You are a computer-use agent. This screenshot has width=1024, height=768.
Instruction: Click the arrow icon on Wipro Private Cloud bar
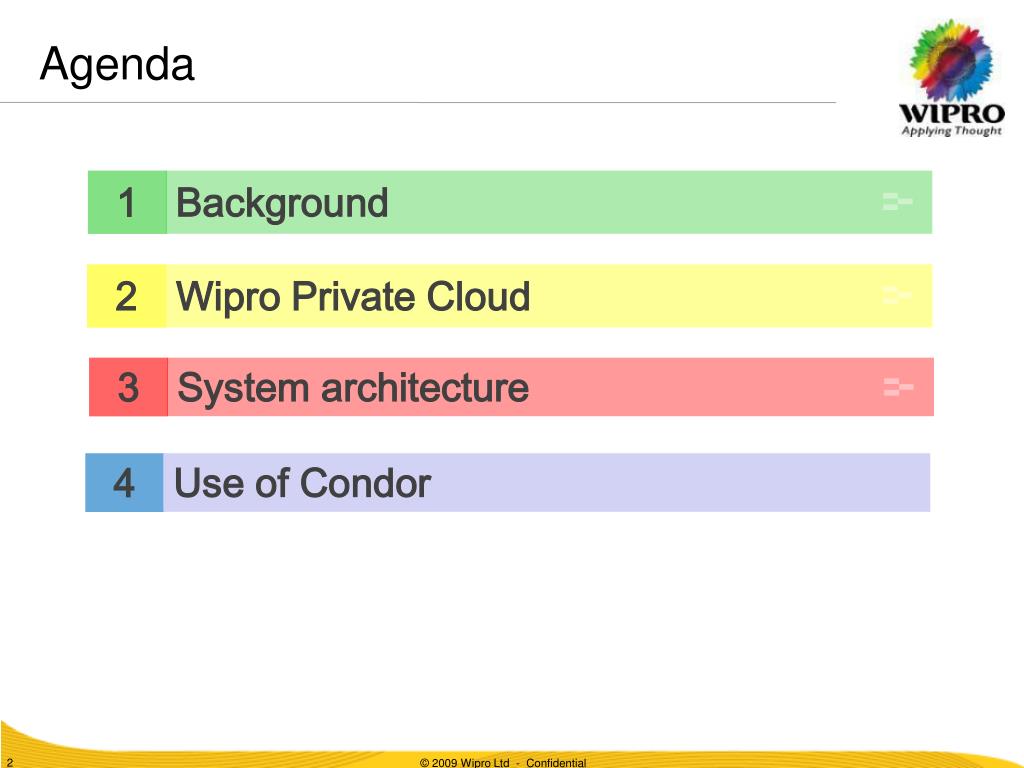pyautogui.click(x=897, y=295)
